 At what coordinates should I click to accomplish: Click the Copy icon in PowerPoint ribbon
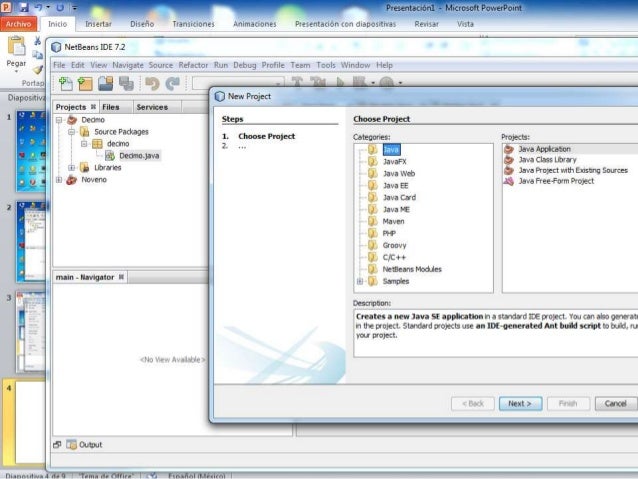coord(37,55)
